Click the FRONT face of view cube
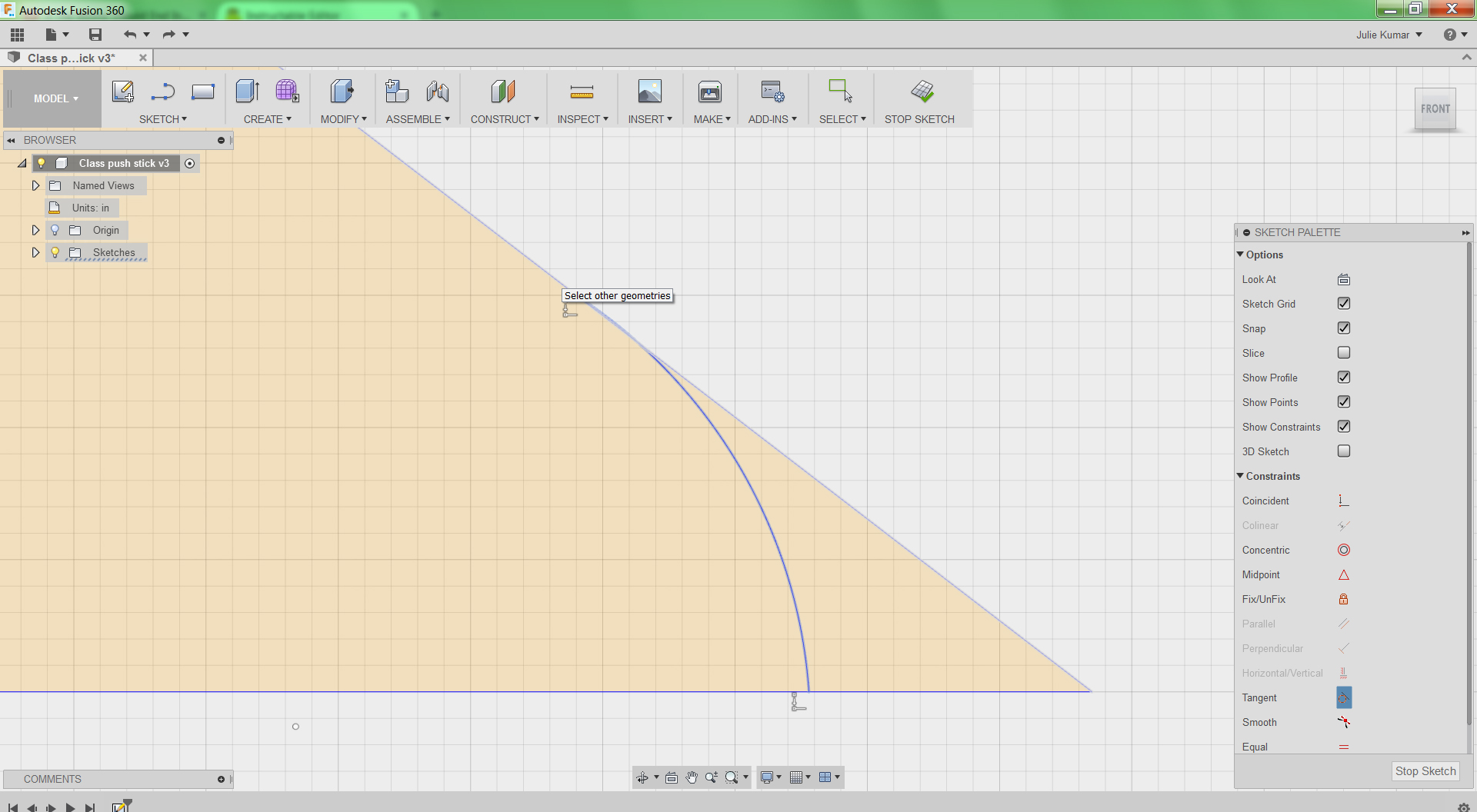This screenshot has width=1477, height=812. click(1435, 108)
